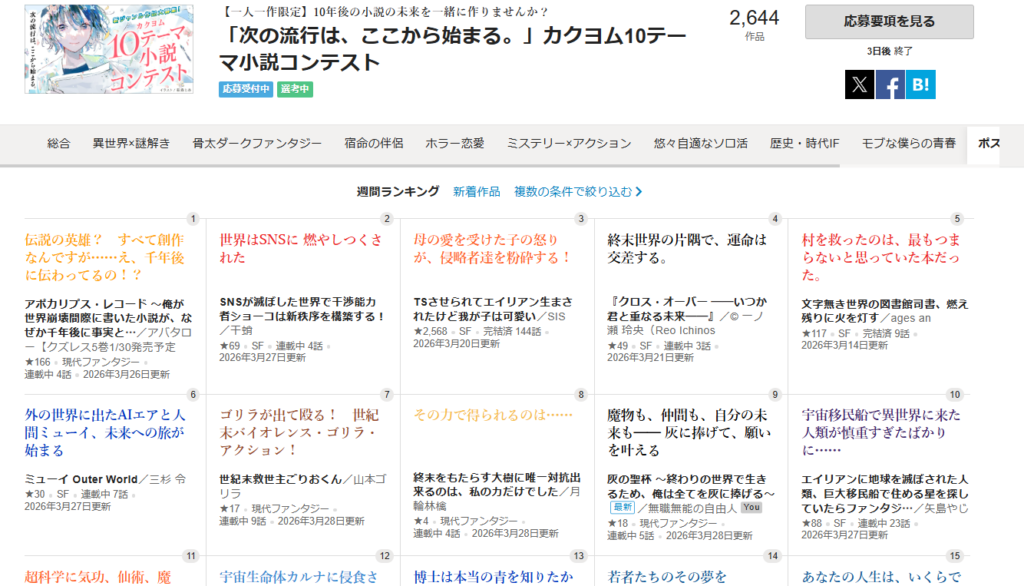
Task: Click the Hatena Bookmark share icon
Action: 921,85
